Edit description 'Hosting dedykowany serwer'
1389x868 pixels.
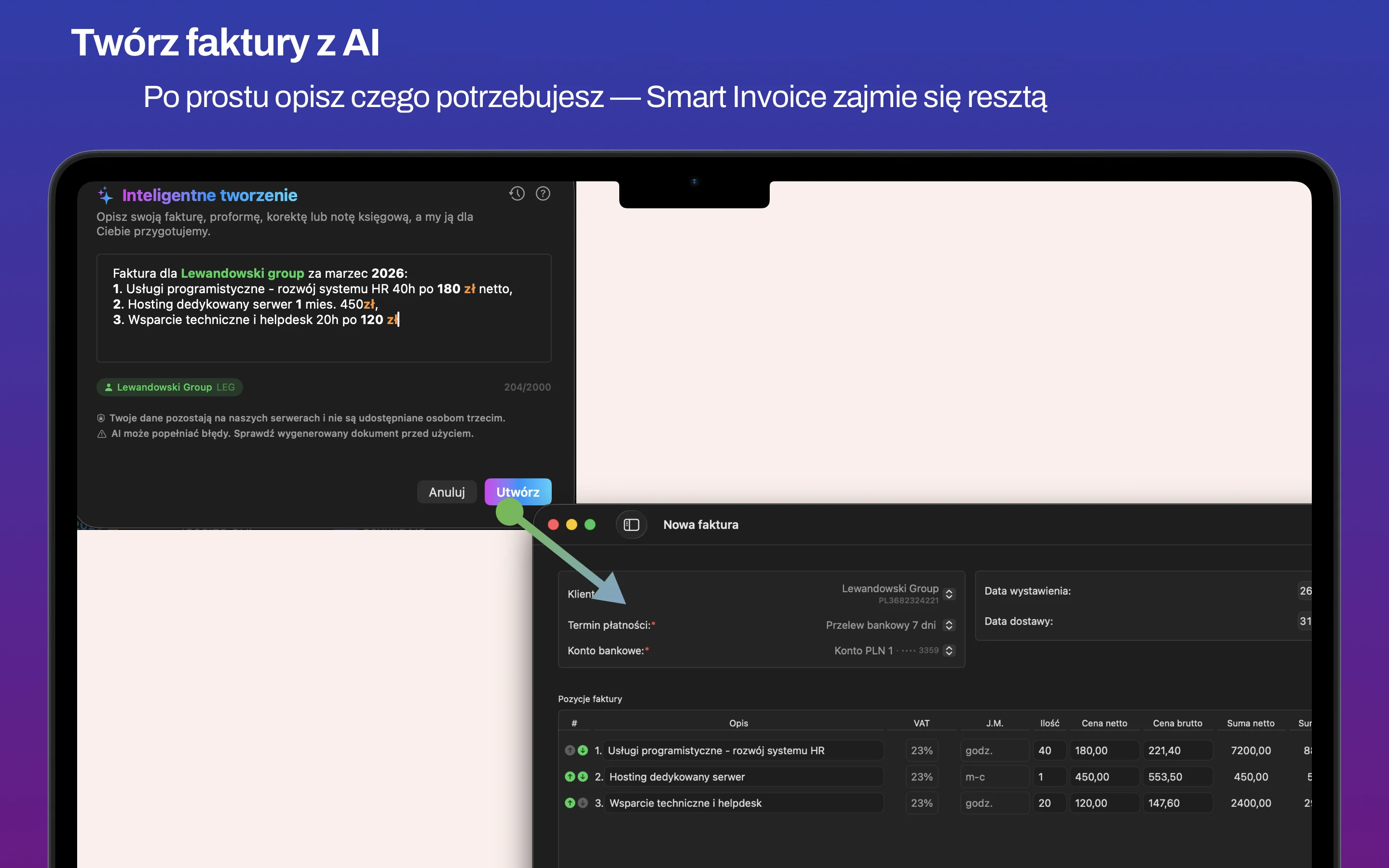743,777
